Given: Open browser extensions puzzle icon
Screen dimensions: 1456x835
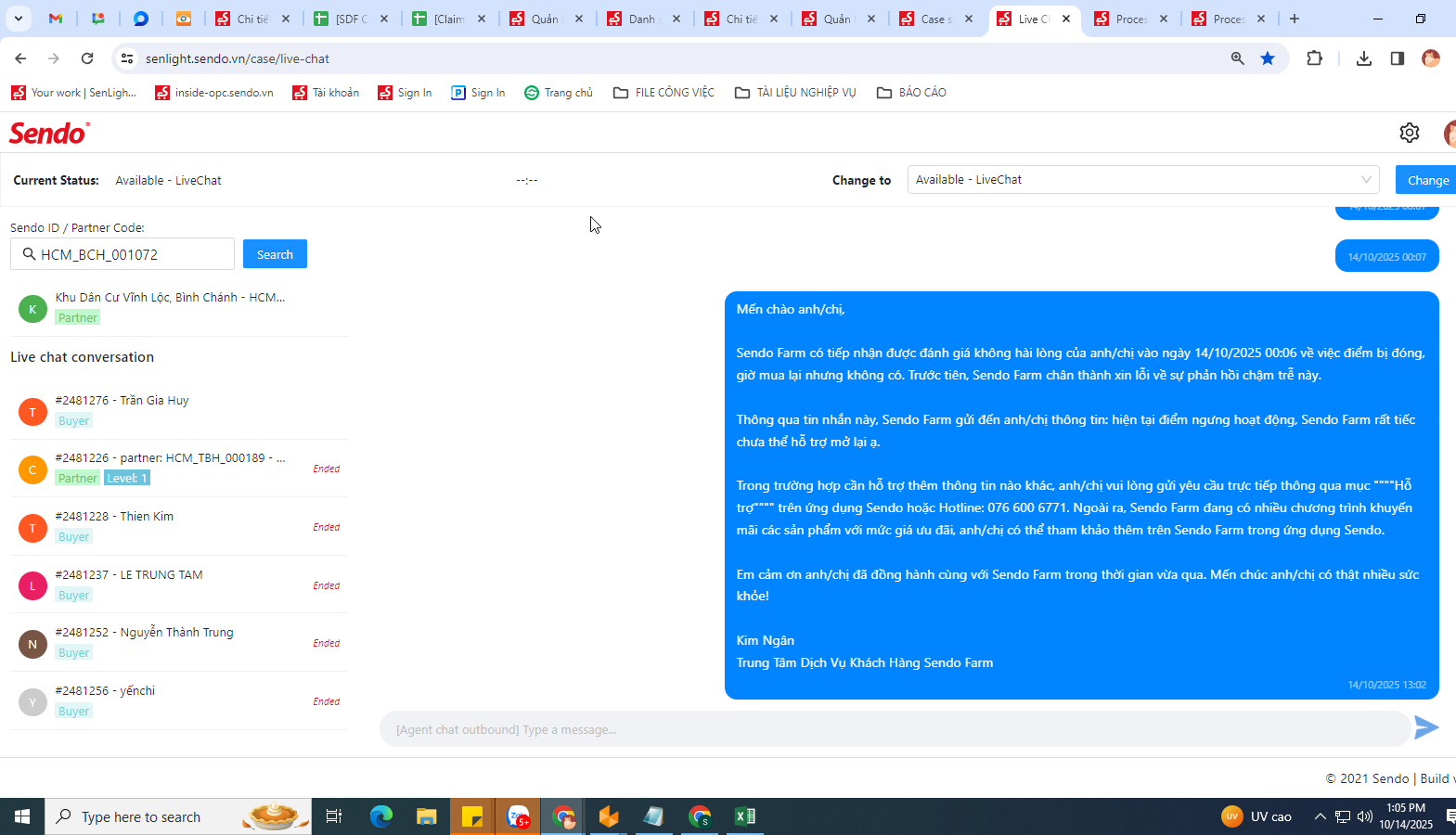Looking at the screenshot, I should 1314,58.
